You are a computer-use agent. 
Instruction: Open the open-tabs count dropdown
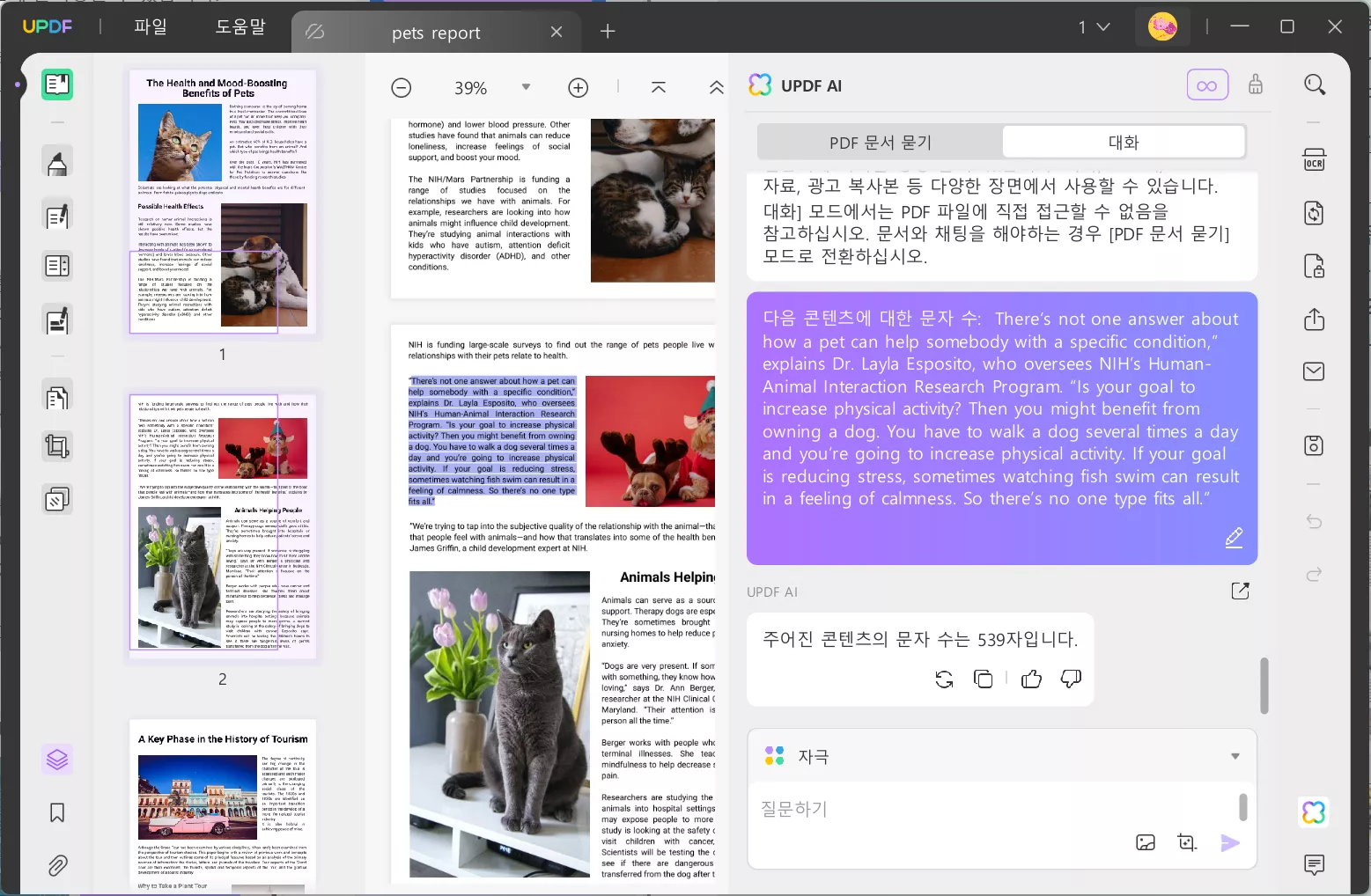coord(1095,27)
